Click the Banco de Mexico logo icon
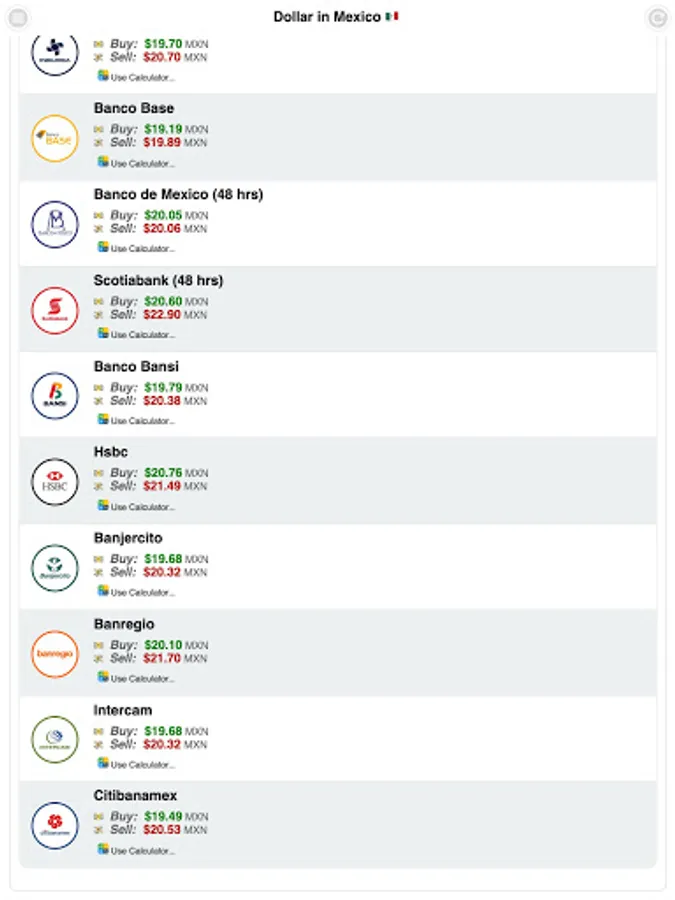This screenshot has height=900, width=675. tap(54, 224)
